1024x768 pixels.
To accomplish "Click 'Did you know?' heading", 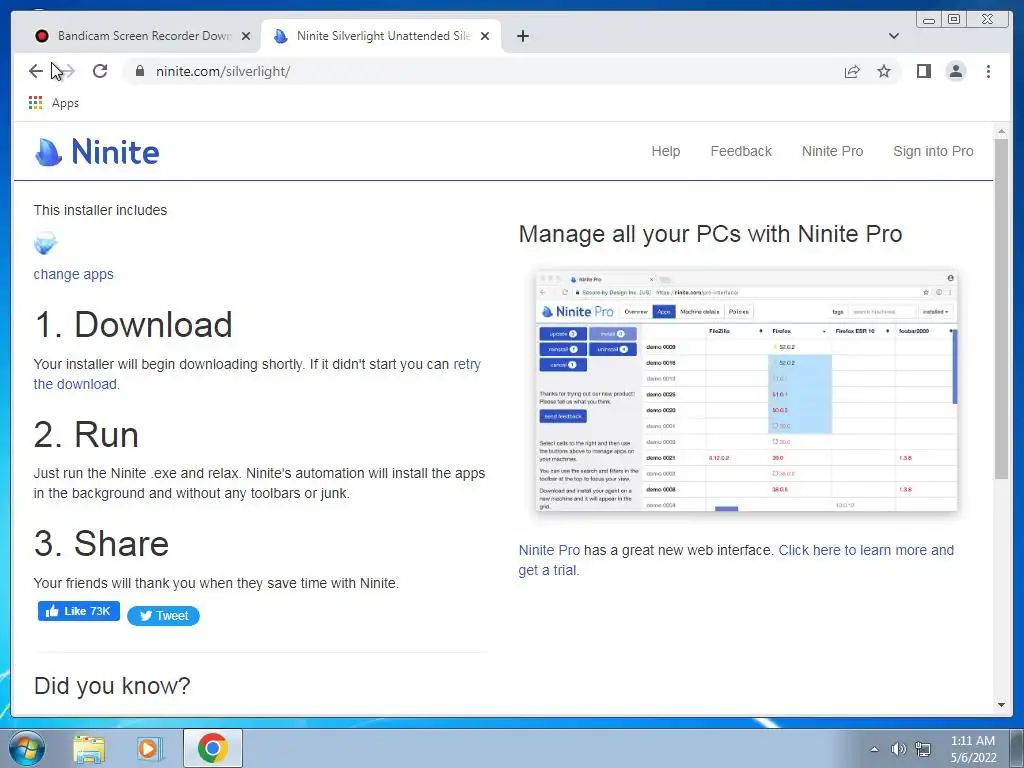I will click(112, 686).
